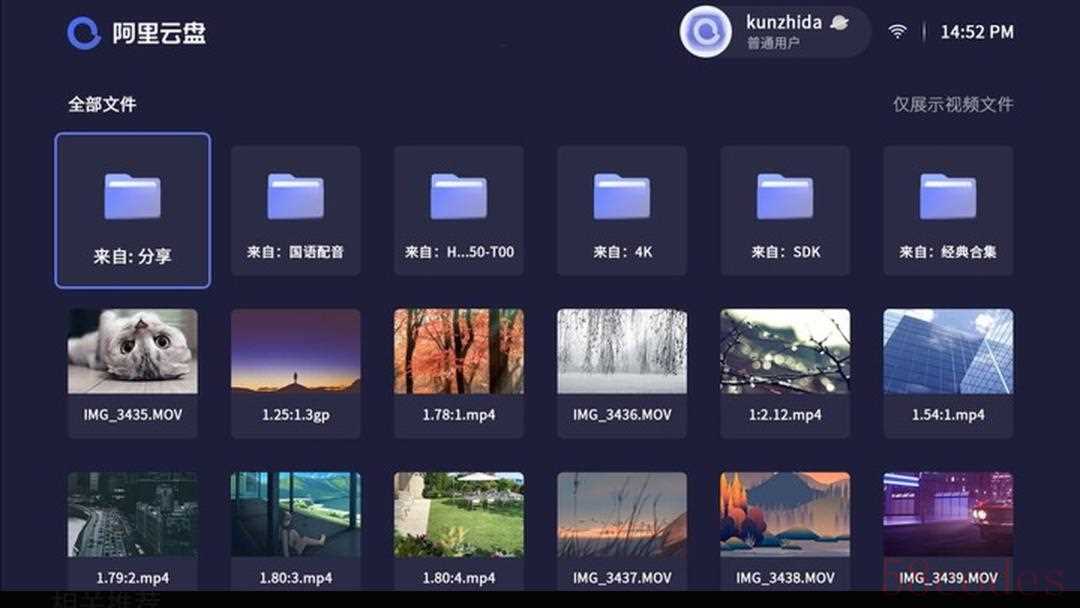Open the 来自: 经典合集 folder
Viewport: 1080px width, 608px height.
pyautogui.click(x=948, y=210)
